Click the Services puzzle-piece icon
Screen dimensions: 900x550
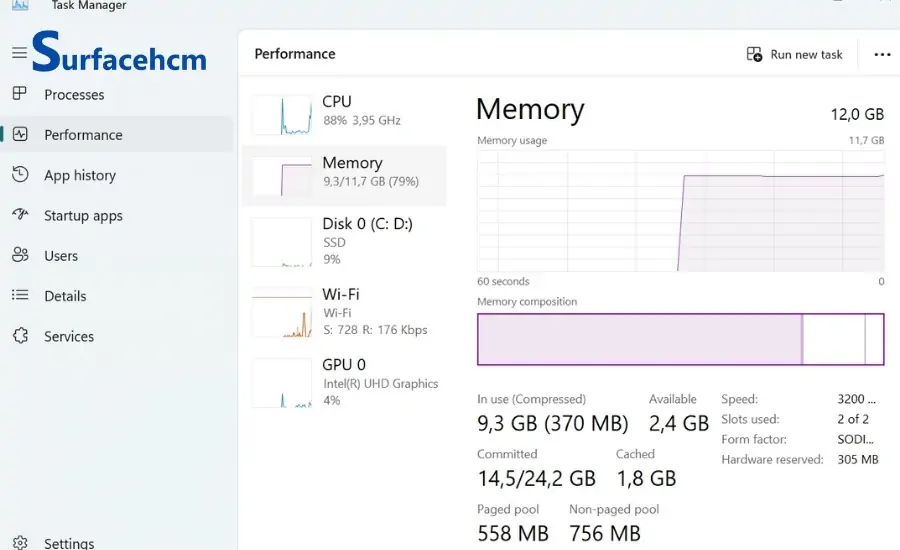click(x=20, y=335)
